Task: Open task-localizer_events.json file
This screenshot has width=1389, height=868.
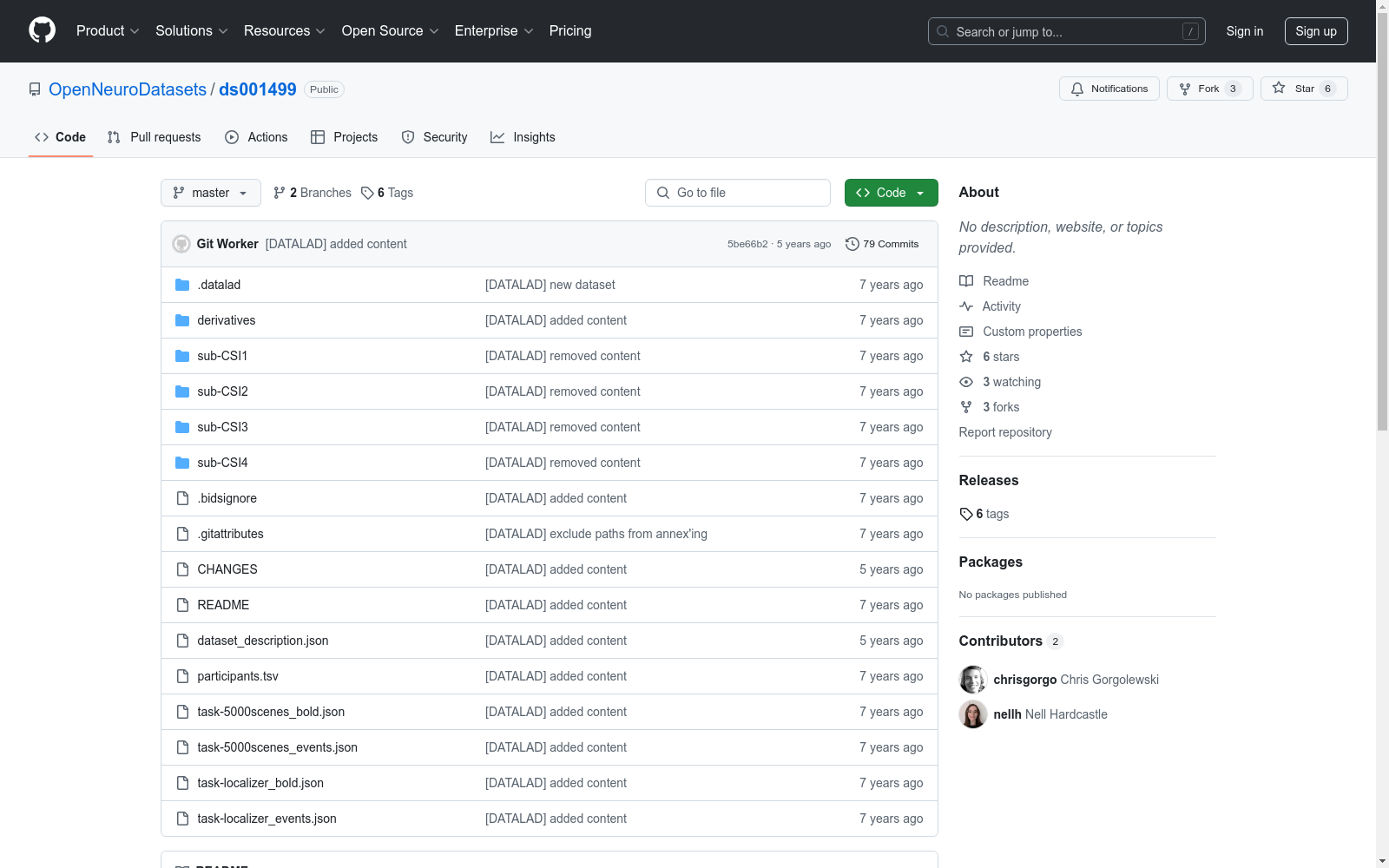Action: coord(267,819)
